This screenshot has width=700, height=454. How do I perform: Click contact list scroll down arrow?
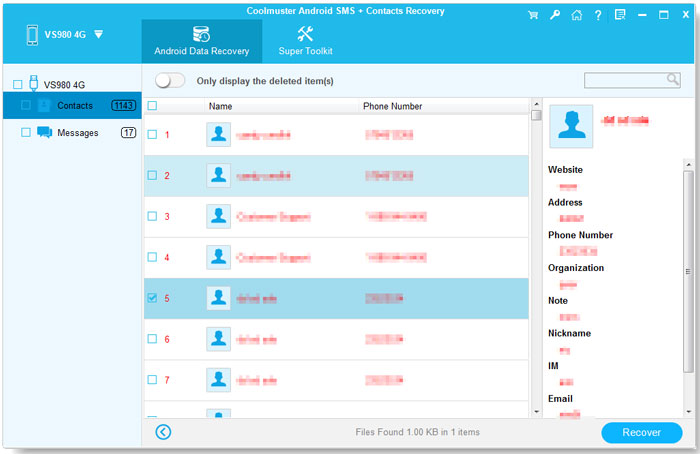pyautogui.click(x=536, y=412)
